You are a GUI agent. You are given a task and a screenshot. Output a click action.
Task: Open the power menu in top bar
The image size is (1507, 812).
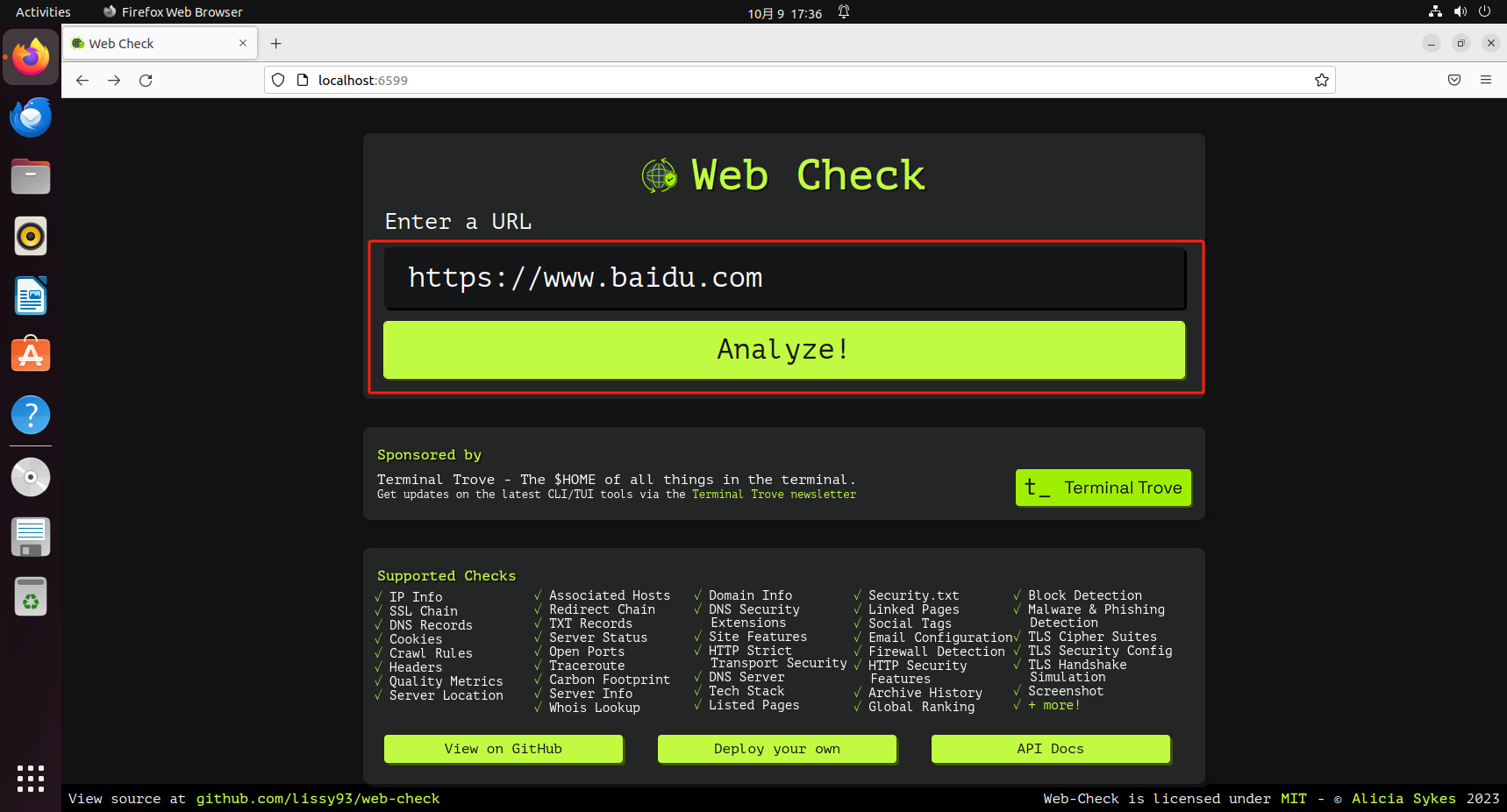(1484, 11)
